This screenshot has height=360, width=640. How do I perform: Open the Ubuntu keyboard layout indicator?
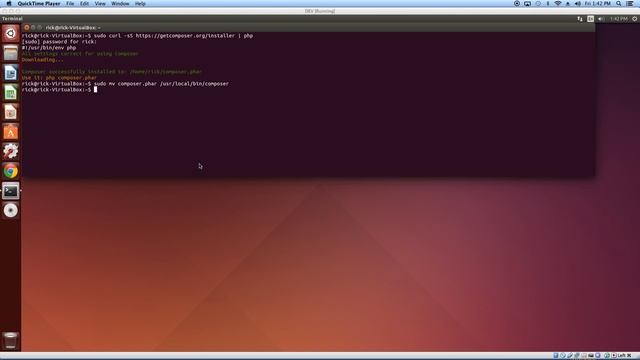[590, 19]
